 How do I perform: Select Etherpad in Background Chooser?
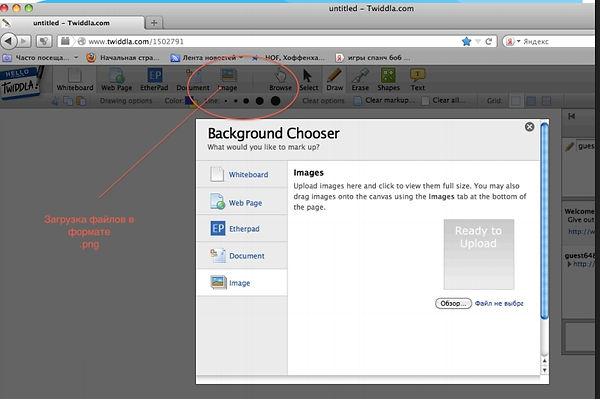(242, 228)
